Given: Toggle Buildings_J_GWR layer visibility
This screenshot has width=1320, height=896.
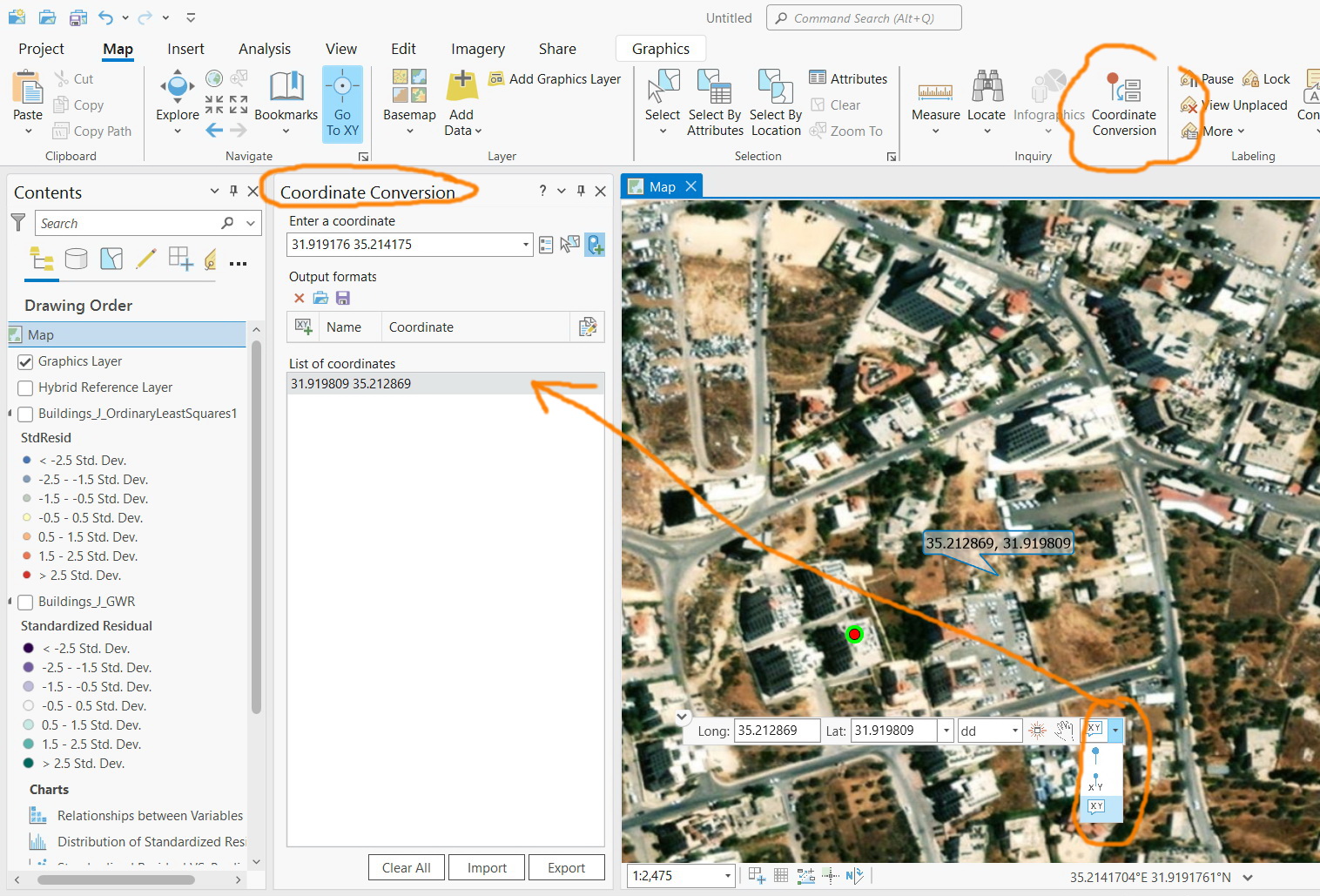Looking at the screenshot, I should pyautogui.click(x=25, y=602).
